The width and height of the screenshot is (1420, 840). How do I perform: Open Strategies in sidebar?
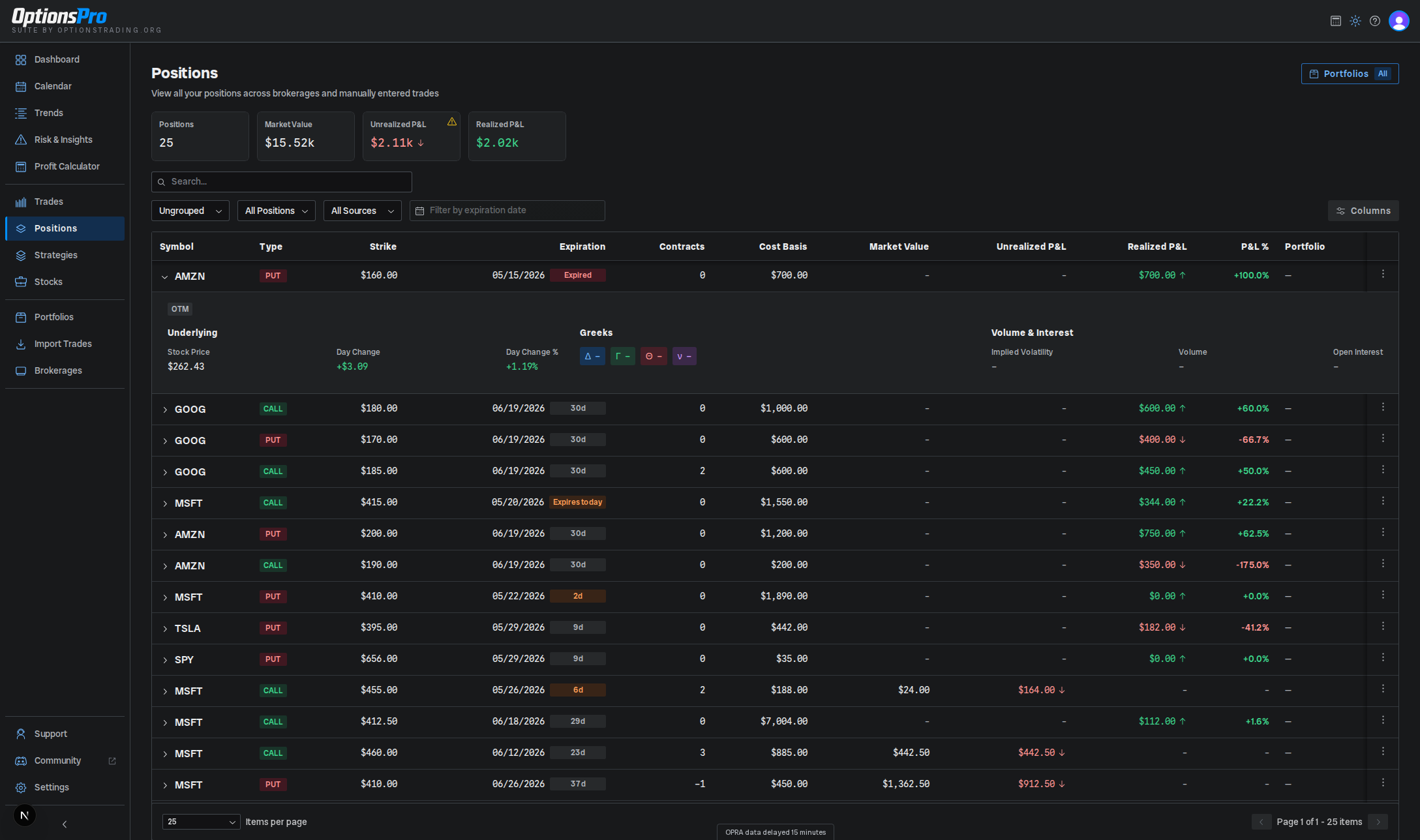click(x=65, y=255)
